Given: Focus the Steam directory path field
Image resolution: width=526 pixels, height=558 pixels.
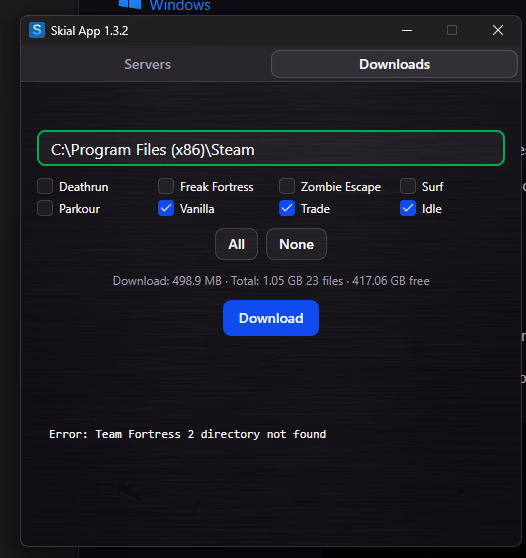Looking at the screenshot, I should pos(271,148).
